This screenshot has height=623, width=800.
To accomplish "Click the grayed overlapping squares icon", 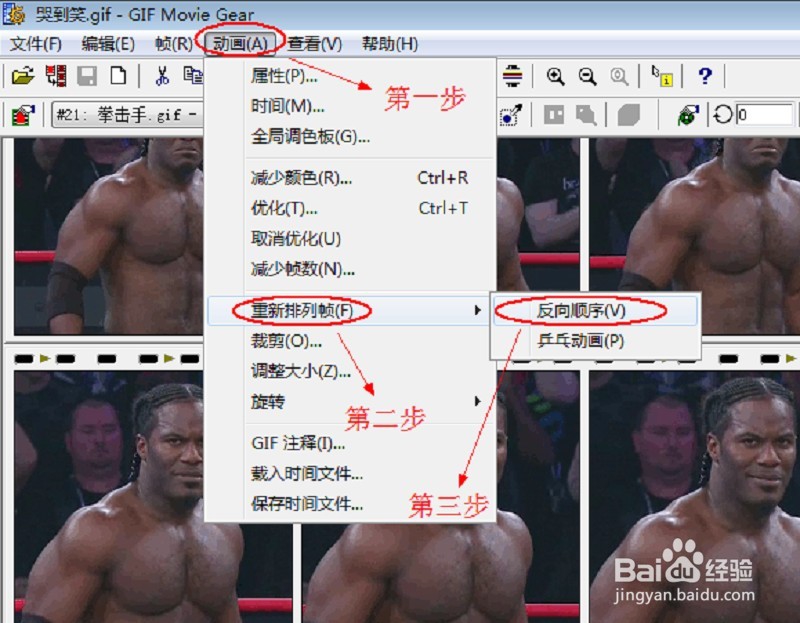I will click(586, 115).
